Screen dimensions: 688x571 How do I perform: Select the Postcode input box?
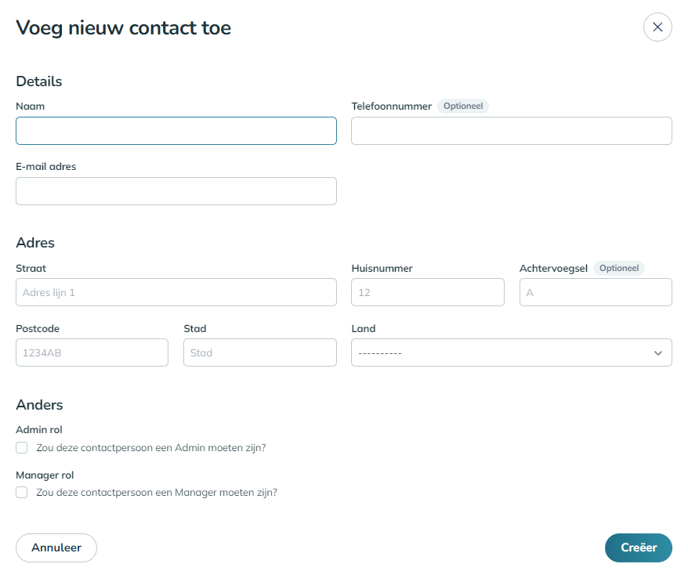pos(92,353)
